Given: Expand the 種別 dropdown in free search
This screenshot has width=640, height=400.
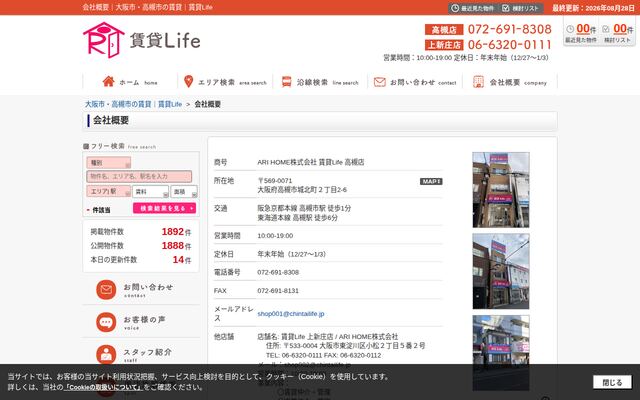Looking at the screenshot, I should [109, 163].
